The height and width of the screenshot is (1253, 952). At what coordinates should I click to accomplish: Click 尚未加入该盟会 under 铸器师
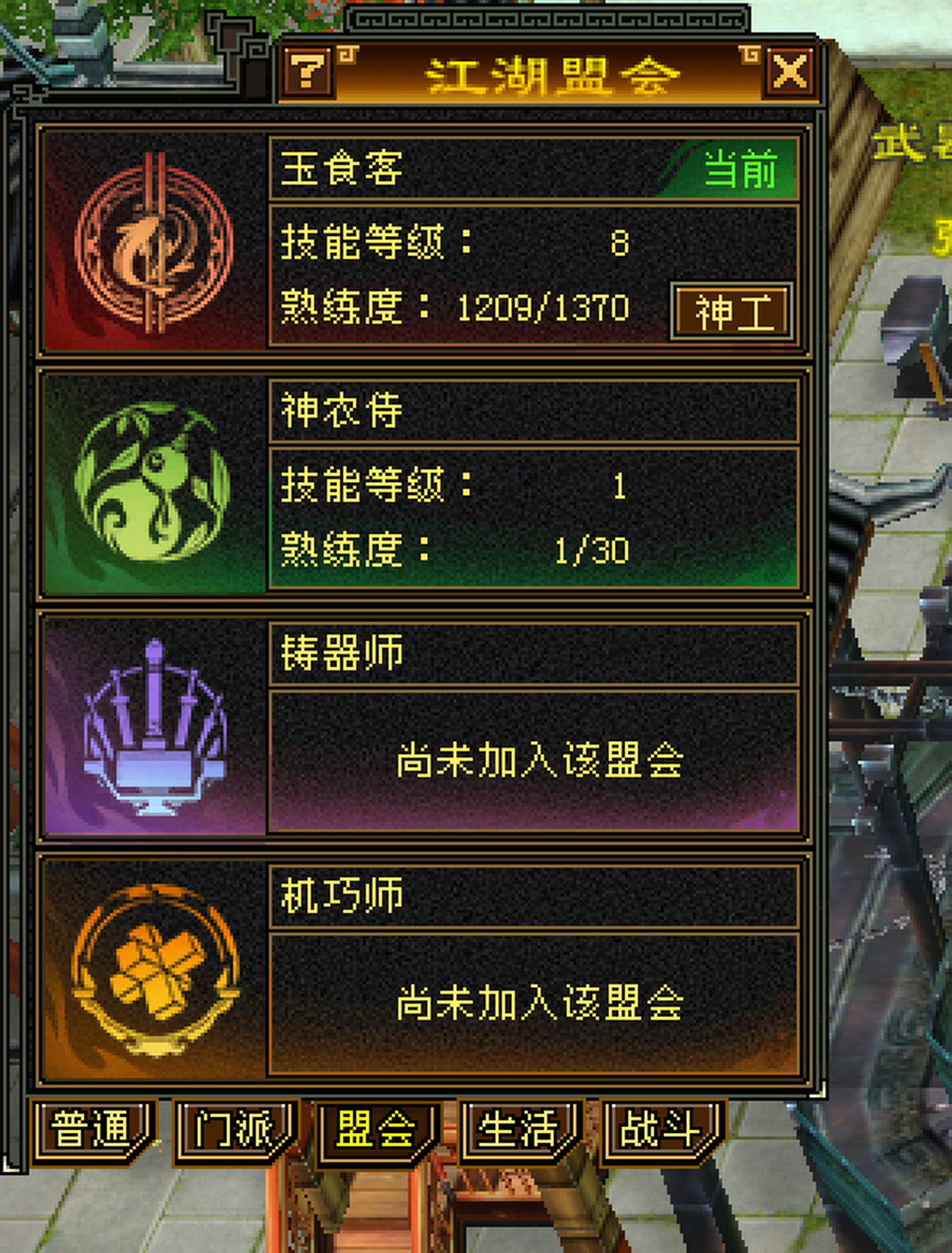click(540, 761)
